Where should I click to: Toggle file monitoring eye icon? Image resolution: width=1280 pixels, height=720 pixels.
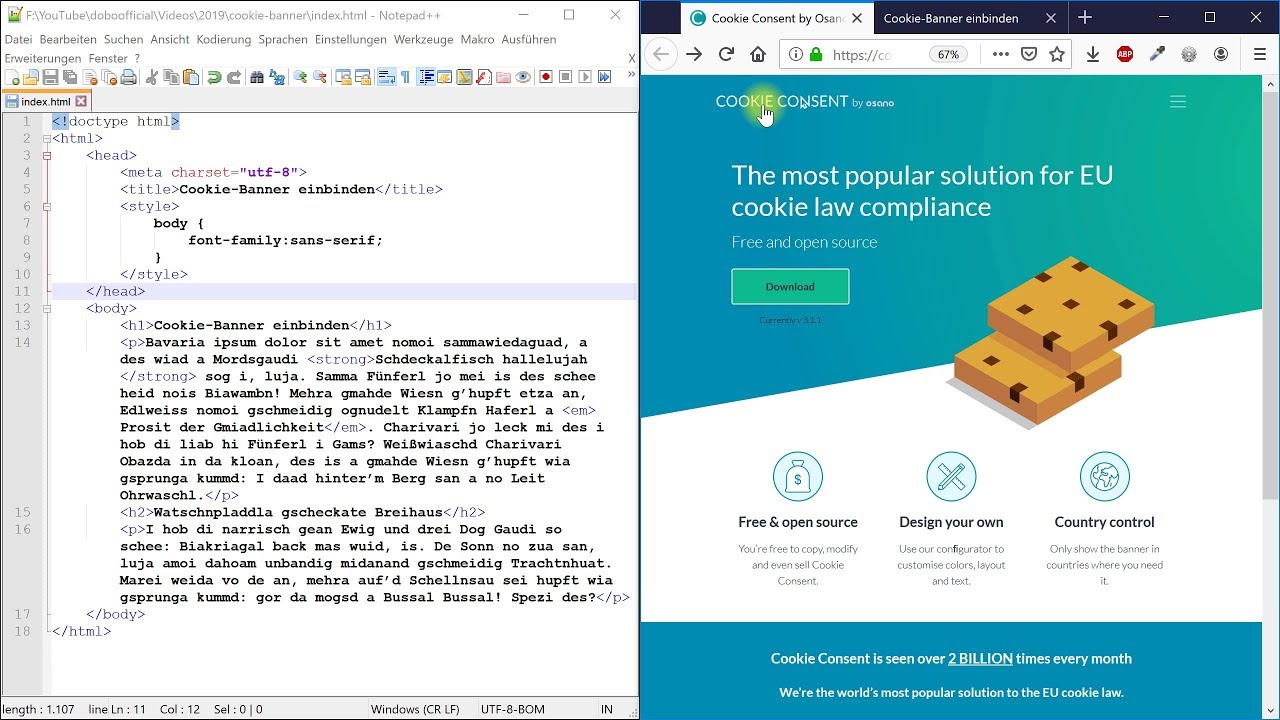[522, 77]
